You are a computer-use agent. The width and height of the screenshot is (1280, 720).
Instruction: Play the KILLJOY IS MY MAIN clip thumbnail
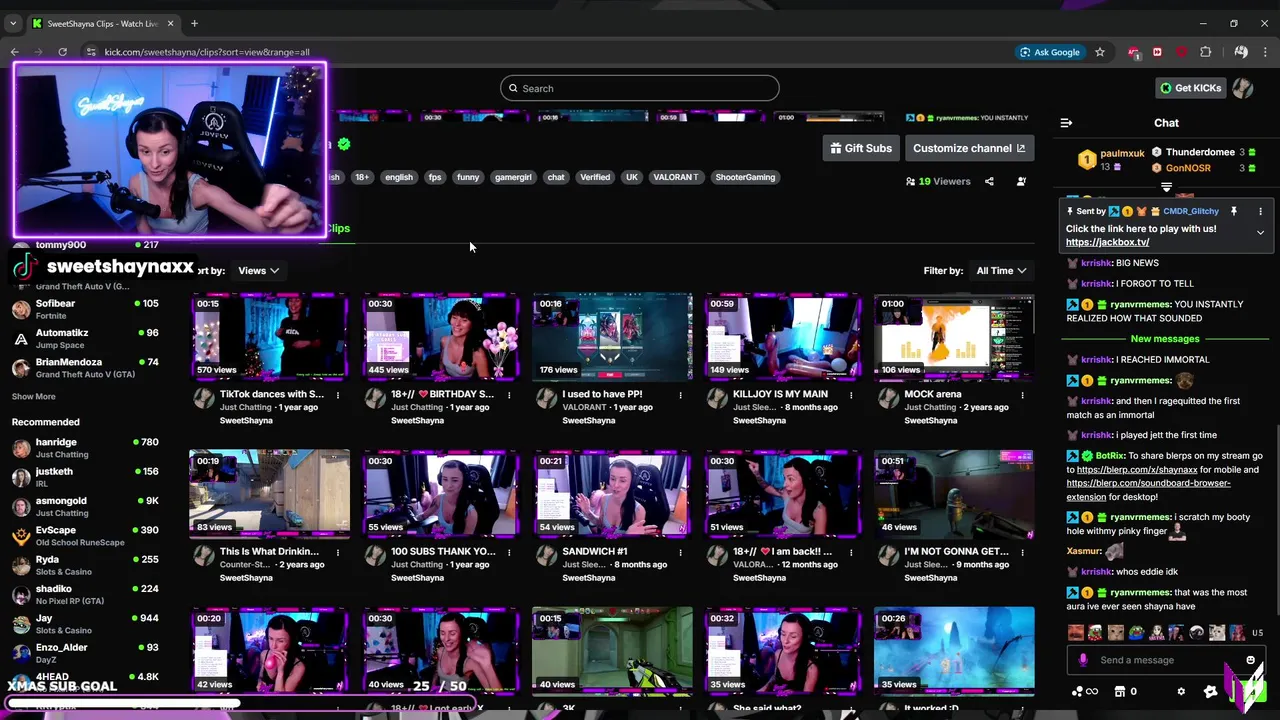pos(783,337)
